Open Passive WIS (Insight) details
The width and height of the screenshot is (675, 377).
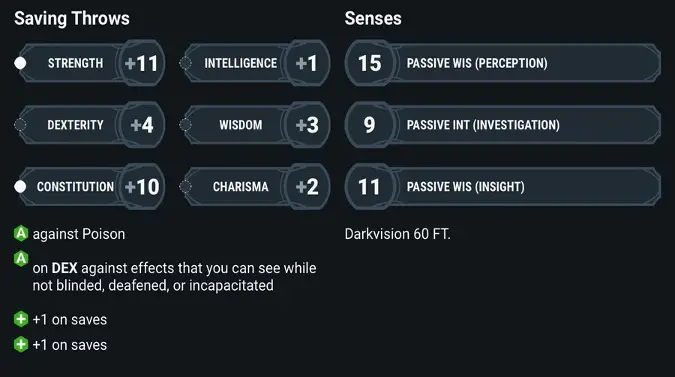click(x=503, y=186)
